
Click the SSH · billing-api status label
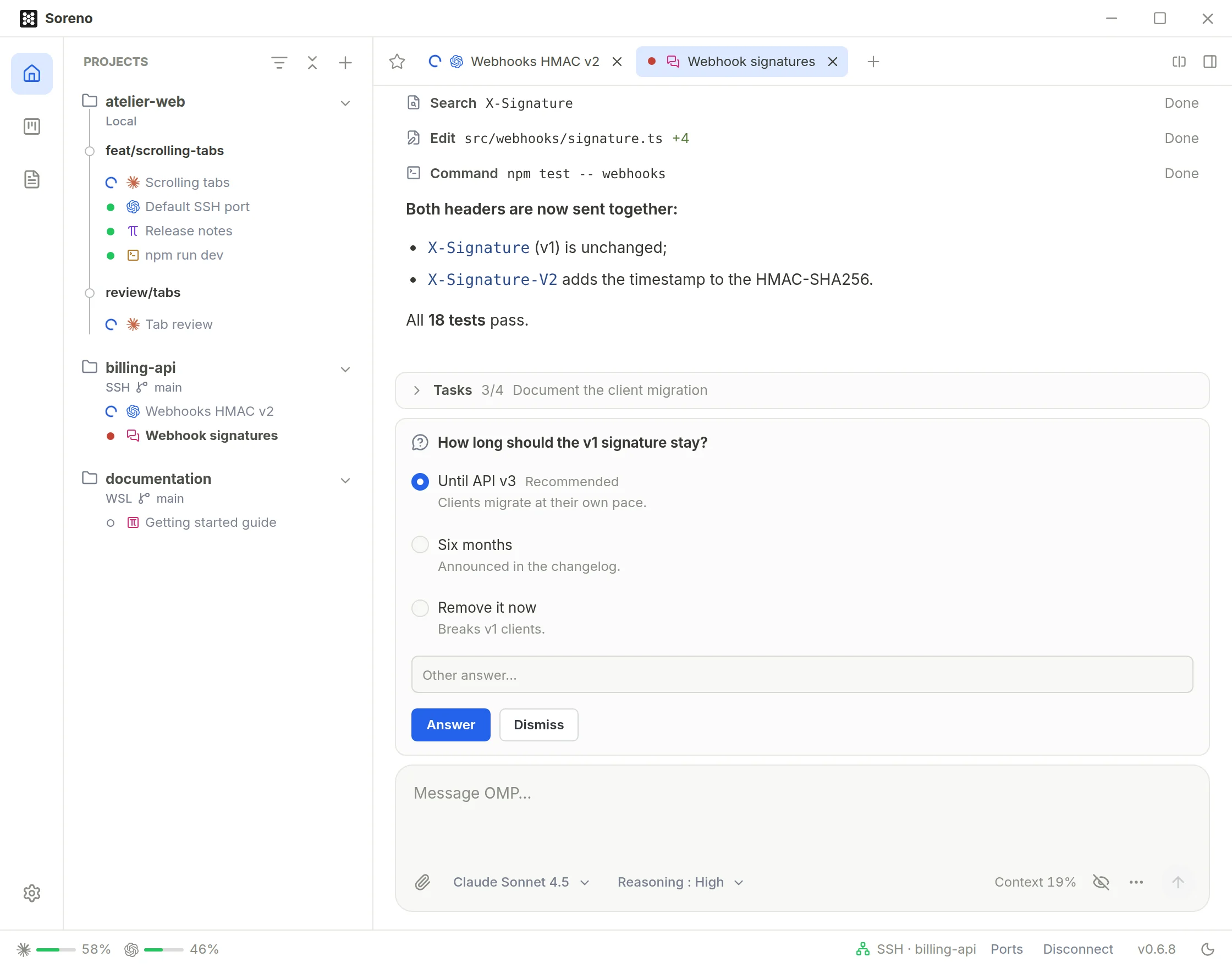pyautogui.click(x=926, y=949)
